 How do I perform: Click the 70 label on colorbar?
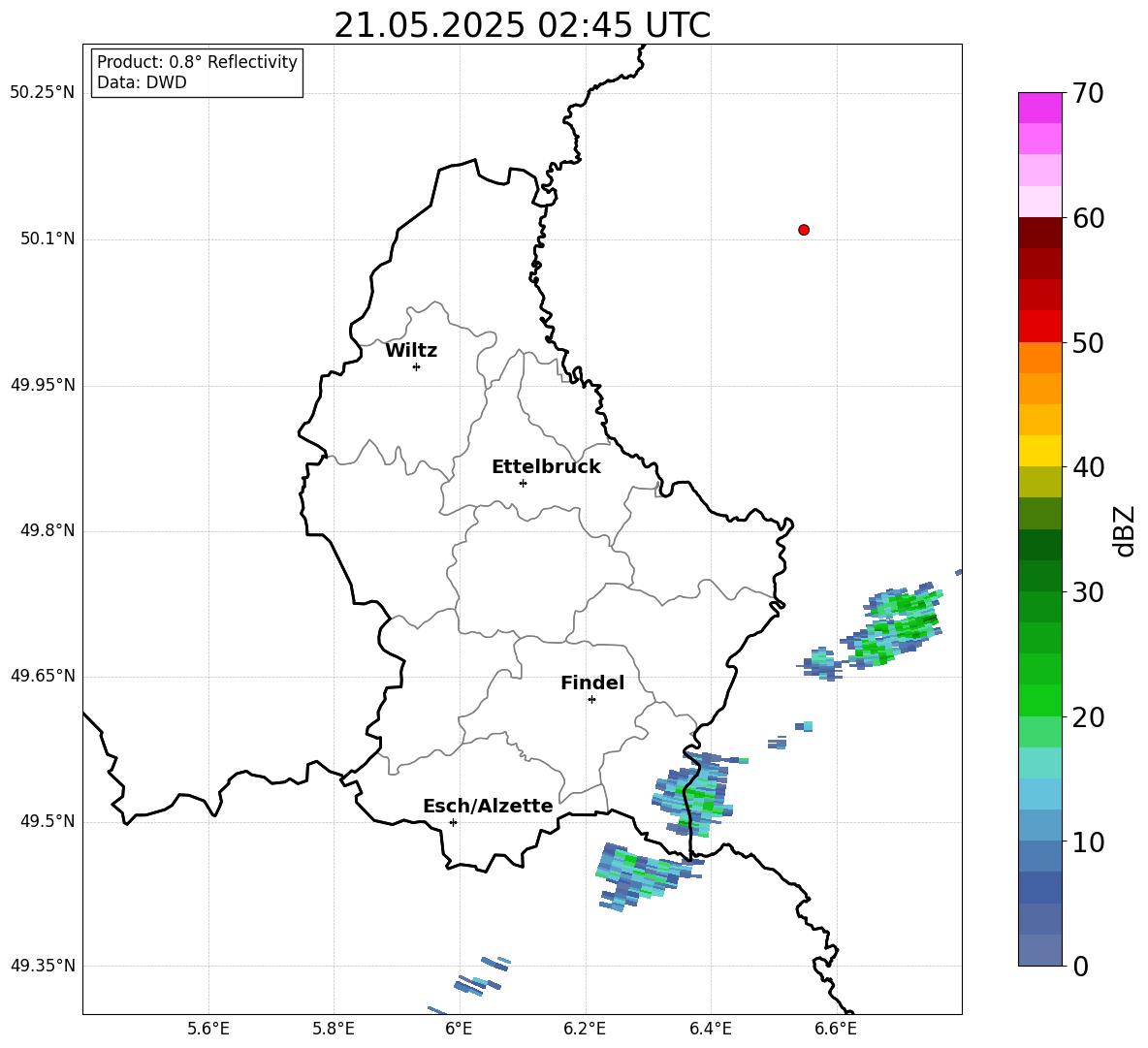1088,93
